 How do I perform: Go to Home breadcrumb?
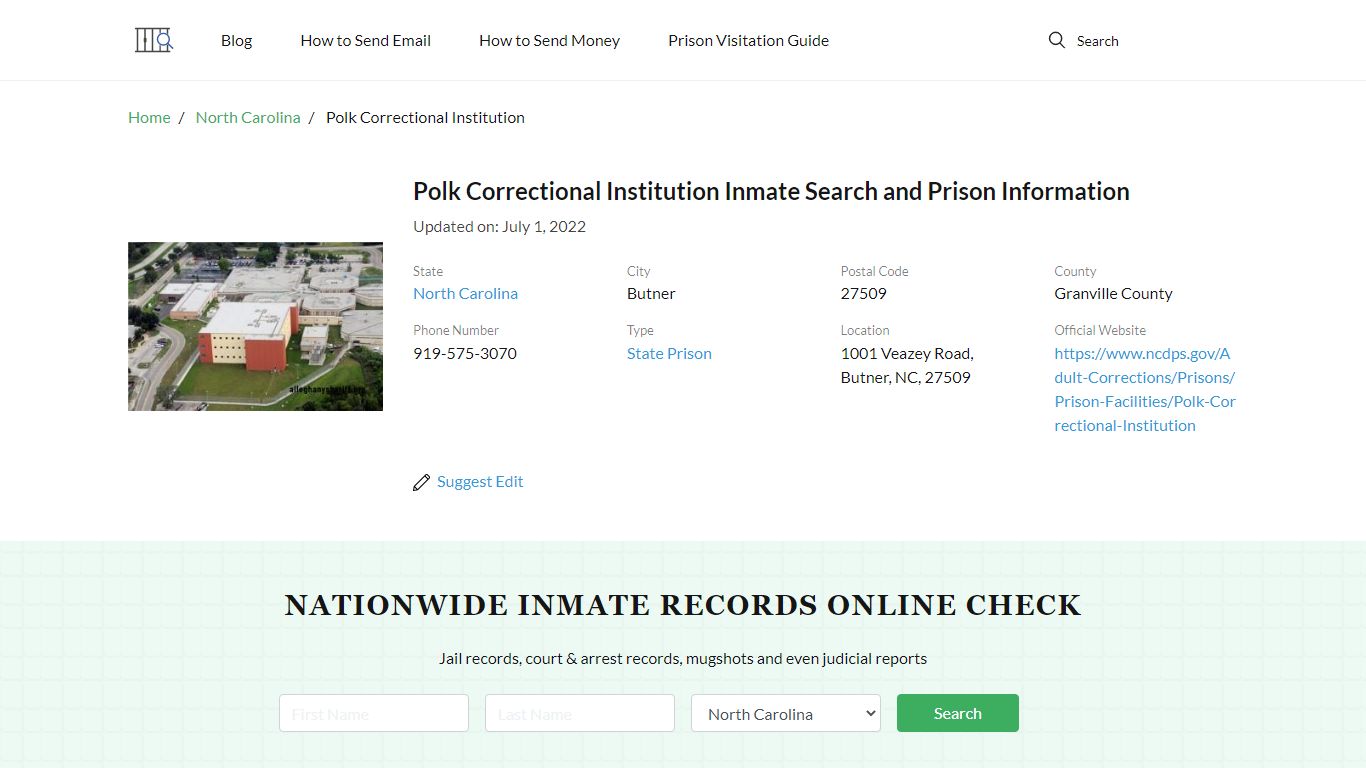[149, 117]
